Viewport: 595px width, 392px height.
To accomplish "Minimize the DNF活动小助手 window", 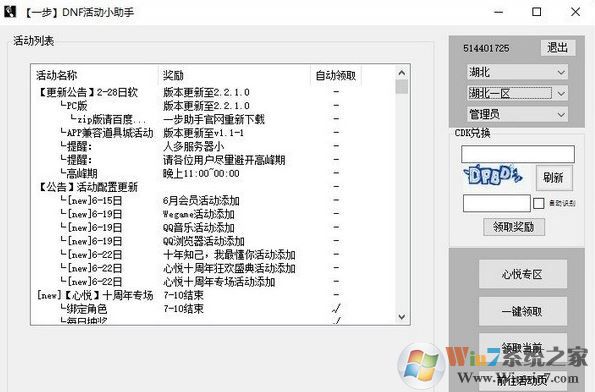I will [x=499, y=12].
